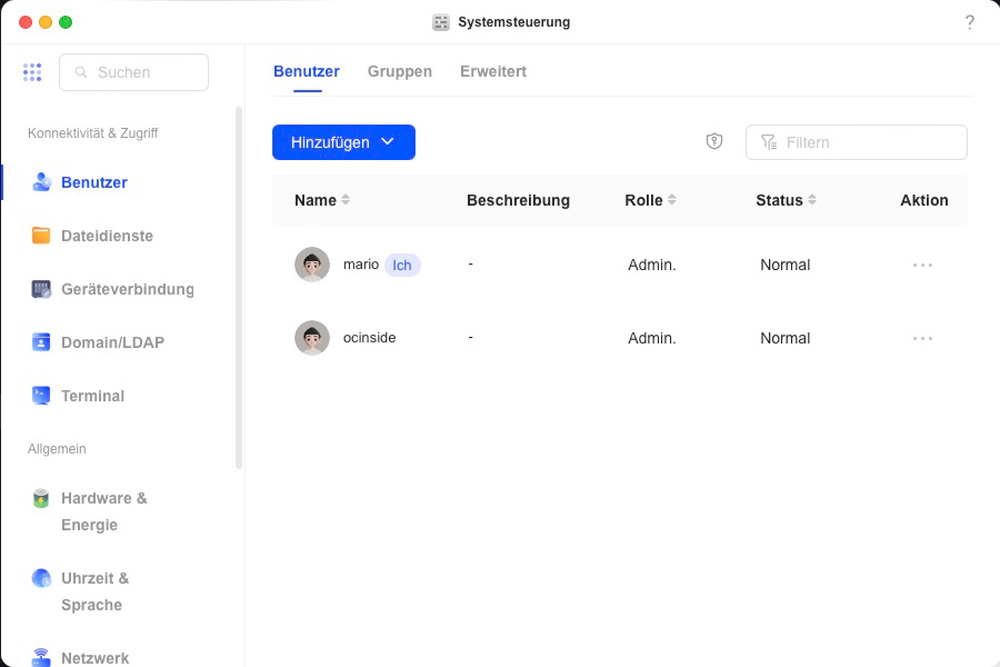This screenshot has height=667, width=1000.
Task: Switch to the Gruppen tab
Action: pyautogui.click(x=399, y=71)
